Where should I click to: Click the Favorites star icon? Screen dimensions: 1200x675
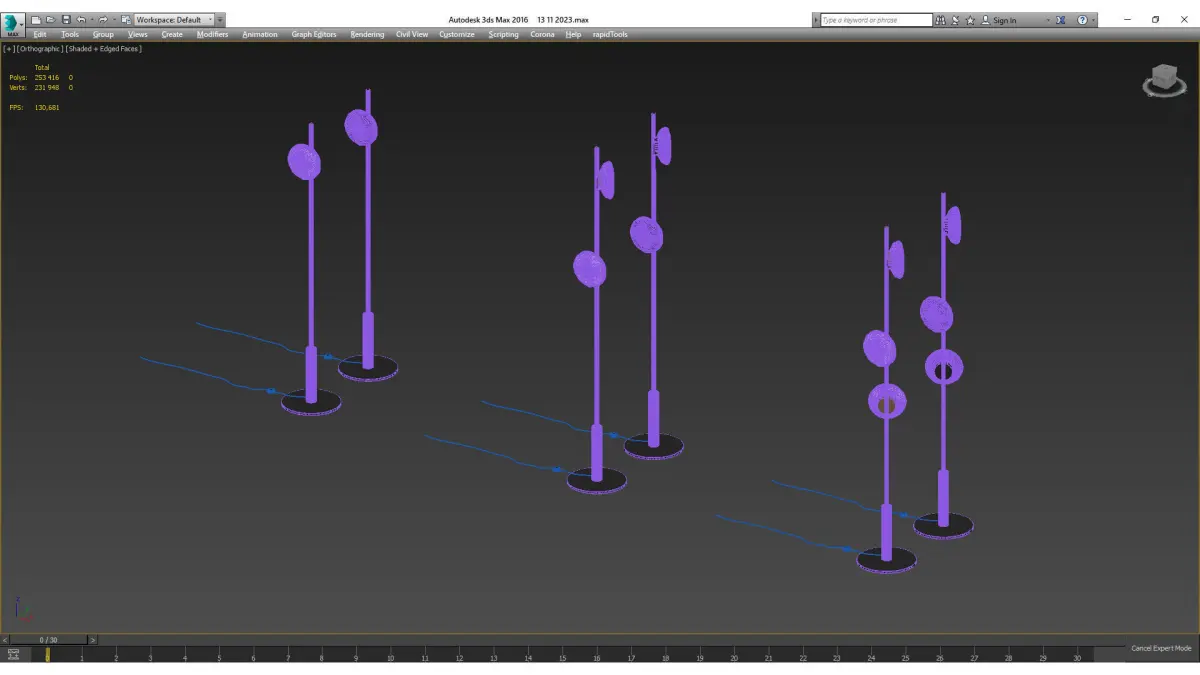(x=970, y=20)
